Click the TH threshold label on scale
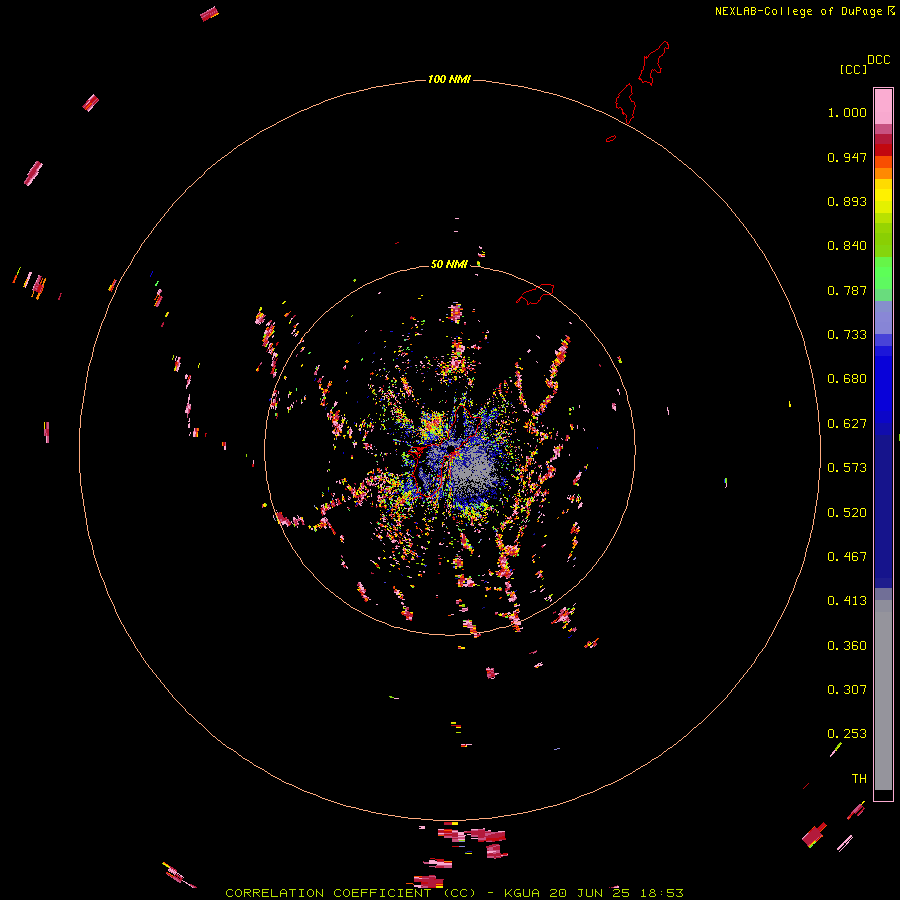The width and height of the screenshot is (900, 900). point(859,779)
